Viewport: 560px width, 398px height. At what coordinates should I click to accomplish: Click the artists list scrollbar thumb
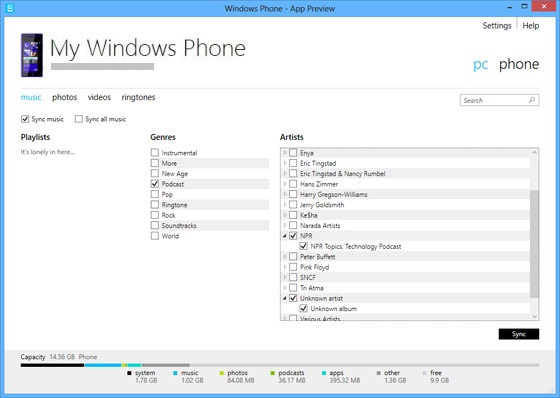tap(534, 244)
